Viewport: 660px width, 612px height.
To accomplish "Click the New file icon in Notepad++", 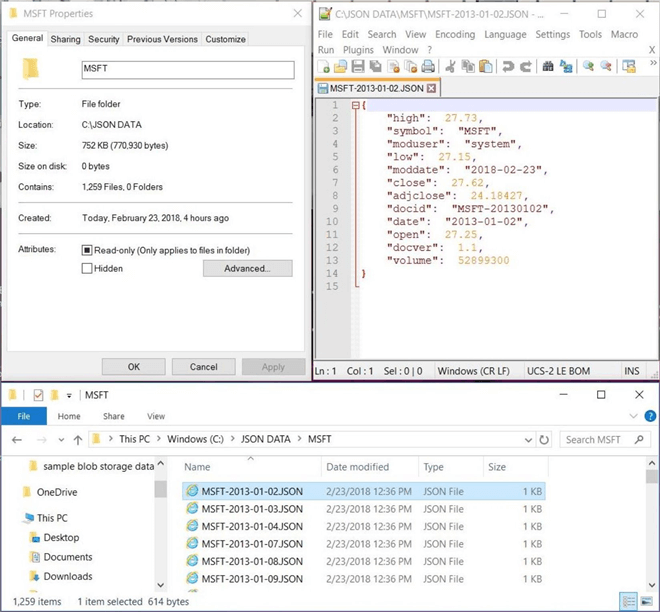I will coord(323,67).
